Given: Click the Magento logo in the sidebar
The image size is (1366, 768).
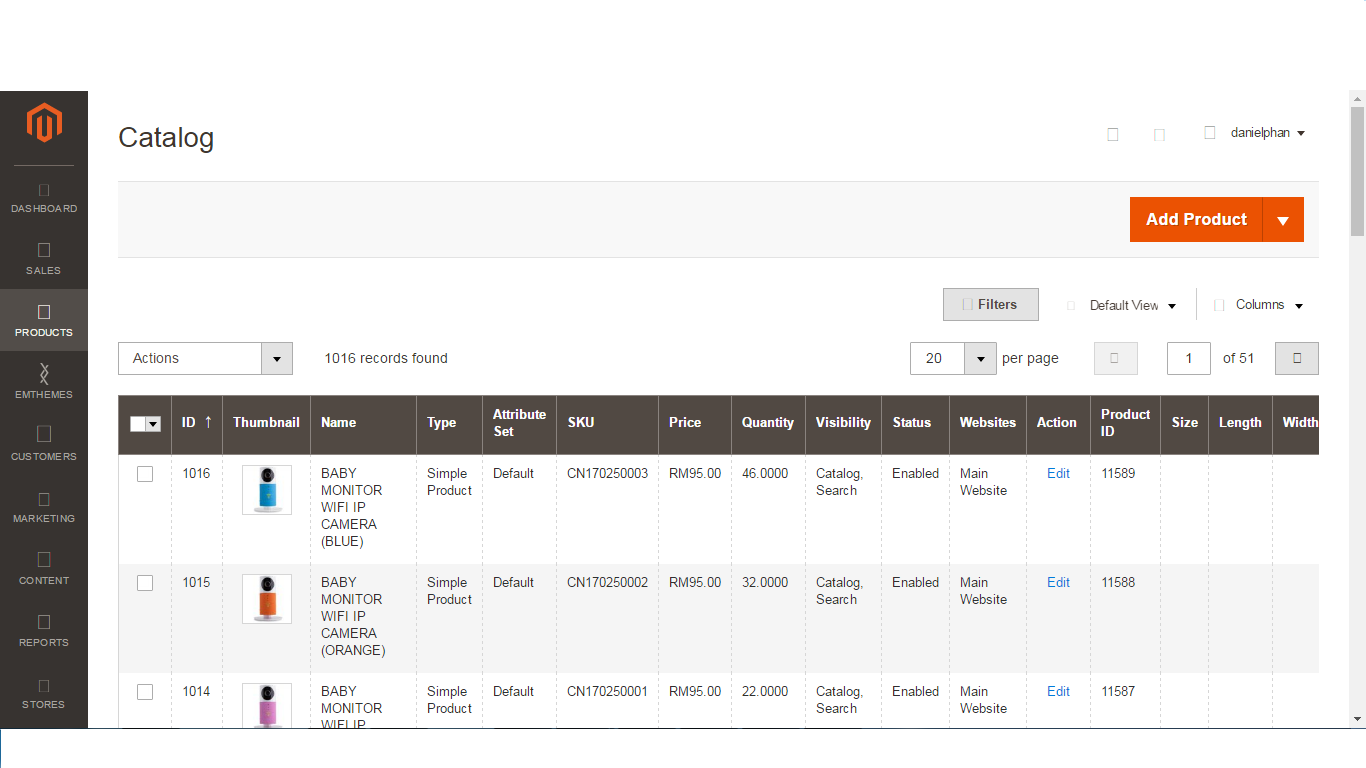Looking at the screenshot, I should (44, 122).
